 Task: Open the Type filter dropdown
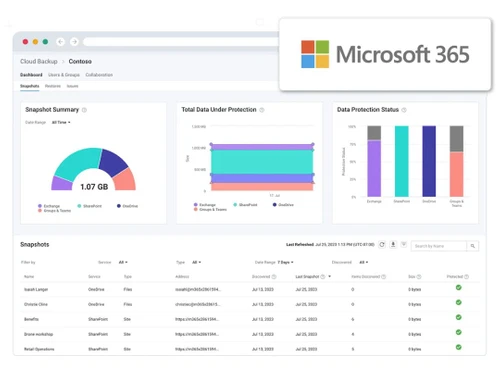(x=197, y=263)
